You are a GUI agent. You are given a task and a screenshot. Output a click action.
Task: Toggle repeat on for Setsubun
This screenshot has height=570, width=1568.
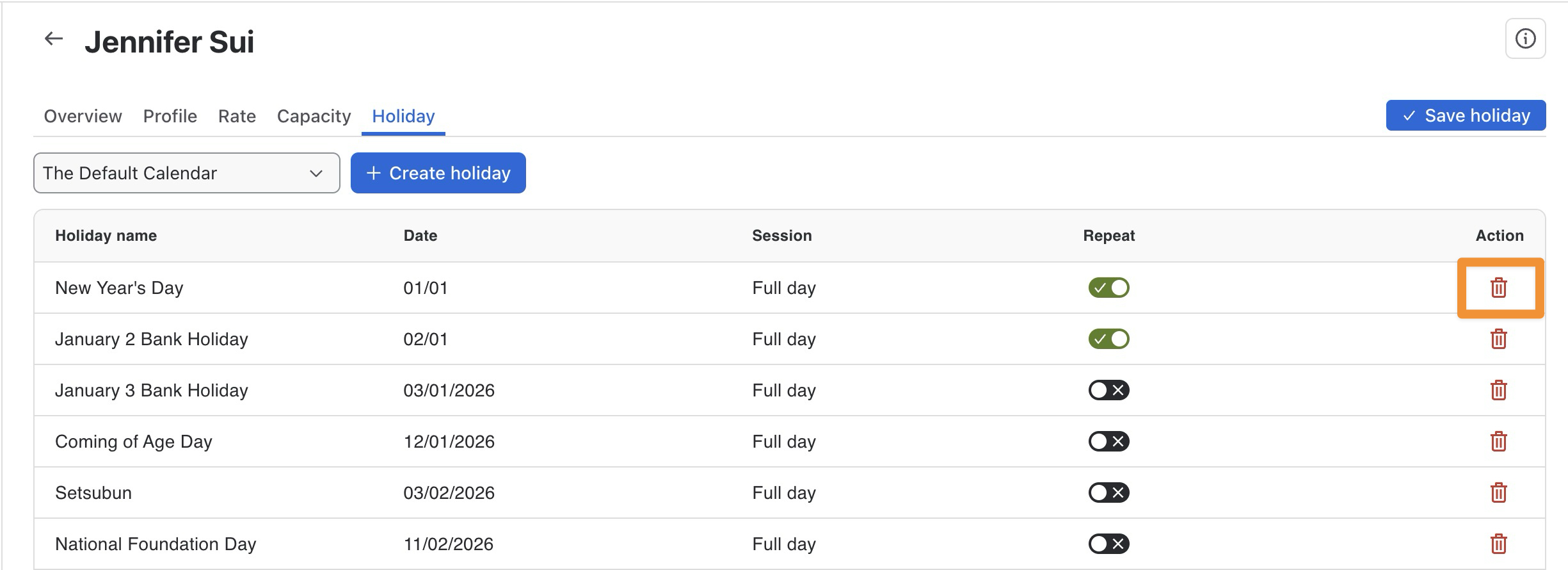click(x=1108, y=493)
